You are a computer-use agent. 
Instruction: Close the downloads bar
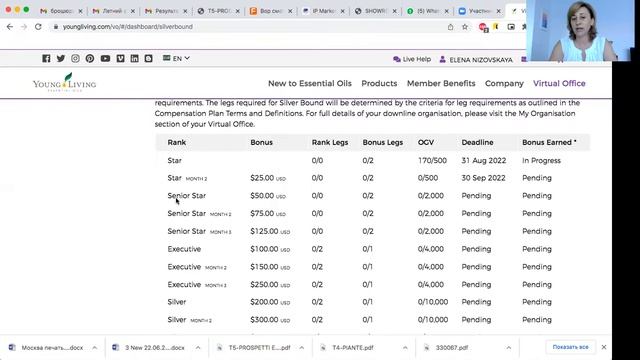coord(604,347)
